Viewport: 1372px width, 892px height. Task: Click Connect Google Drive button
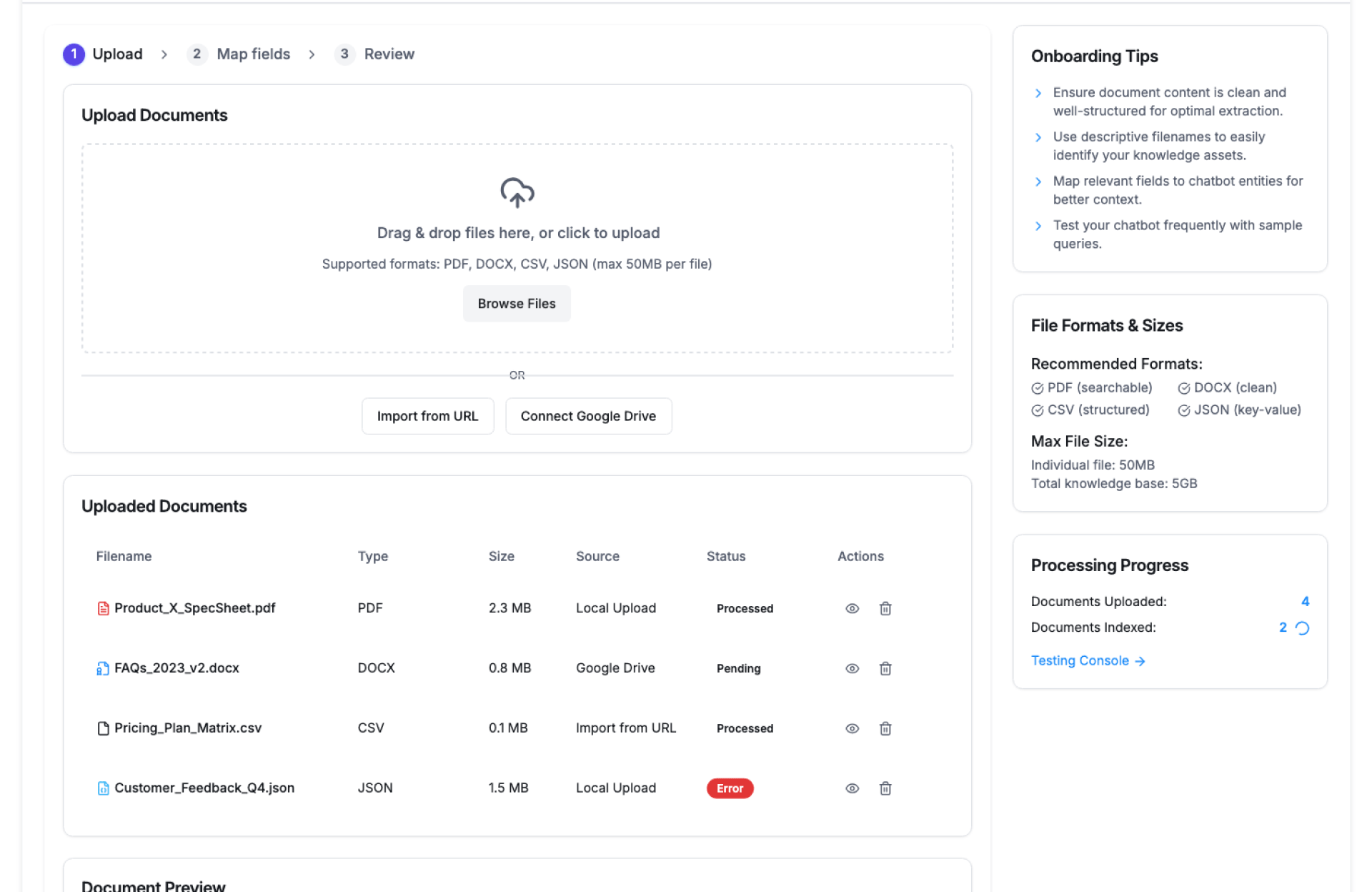(587, 416)
